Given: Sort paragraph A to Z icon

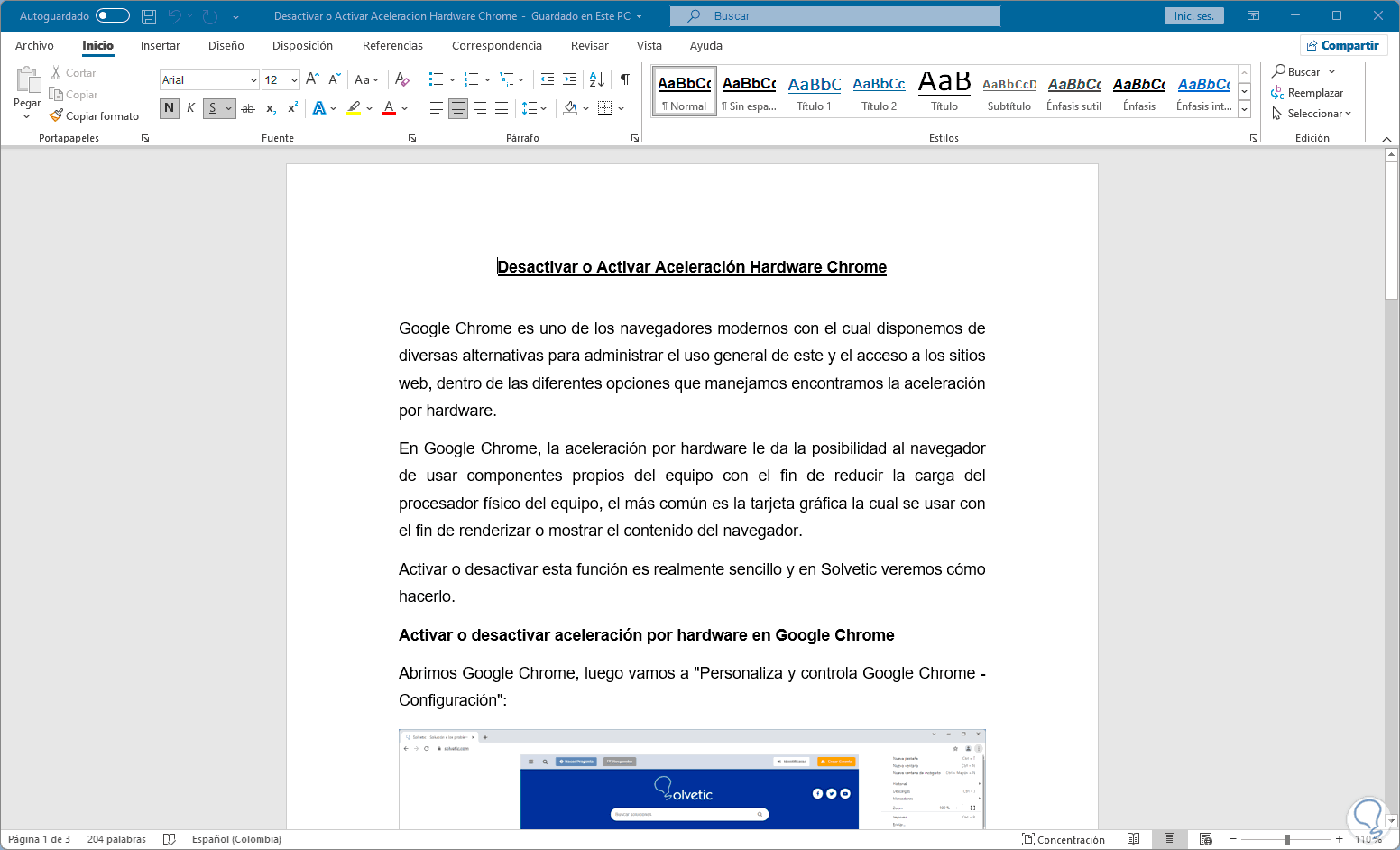Looking at the screenshot, I should click(597, 79).
